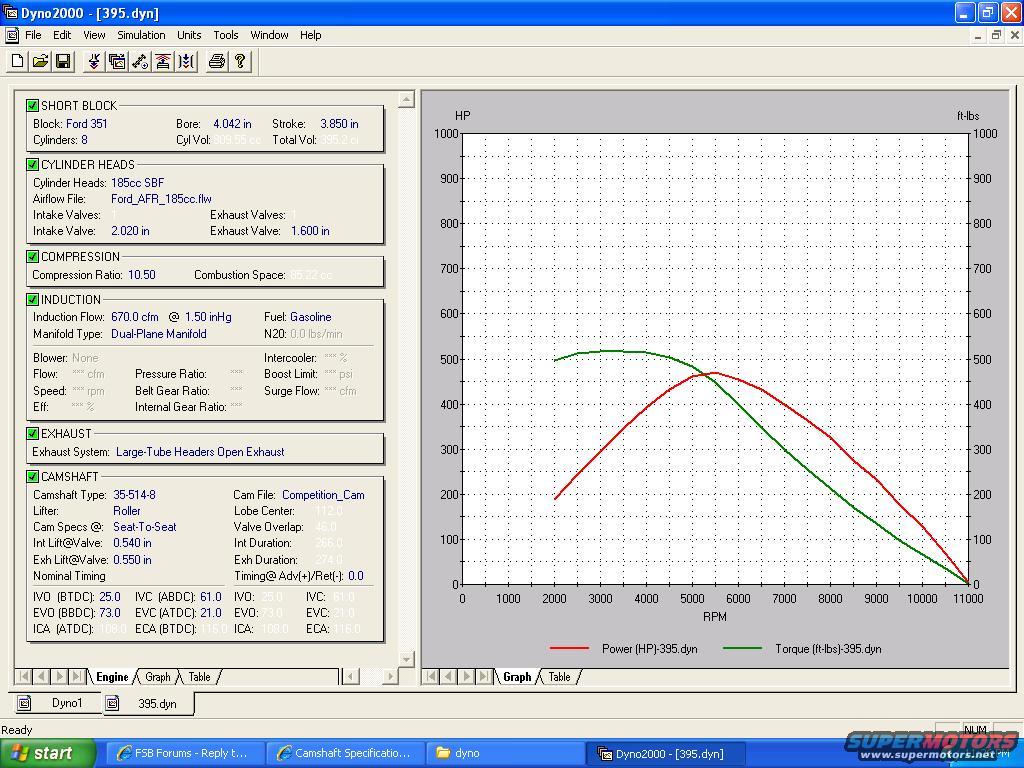This screenshot has height=768, width=1024.
Task: Open the Exhaust System Large-Tube Headers selection
Action: coord(199,452)
